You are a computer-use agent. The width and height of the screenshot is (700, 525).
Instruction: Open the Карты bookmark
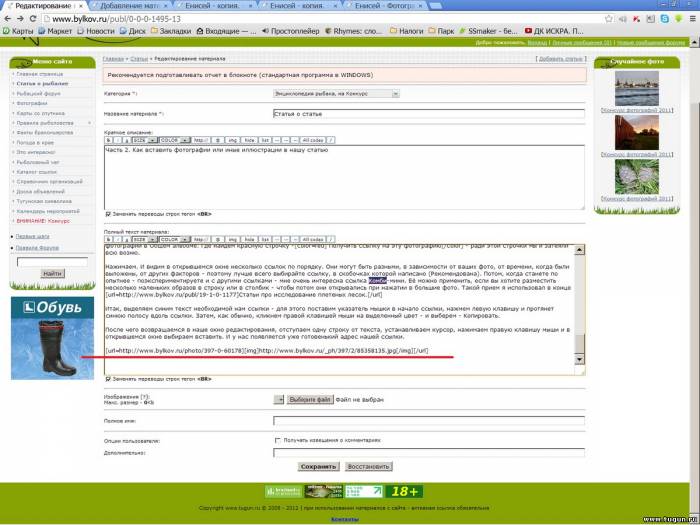18,31
